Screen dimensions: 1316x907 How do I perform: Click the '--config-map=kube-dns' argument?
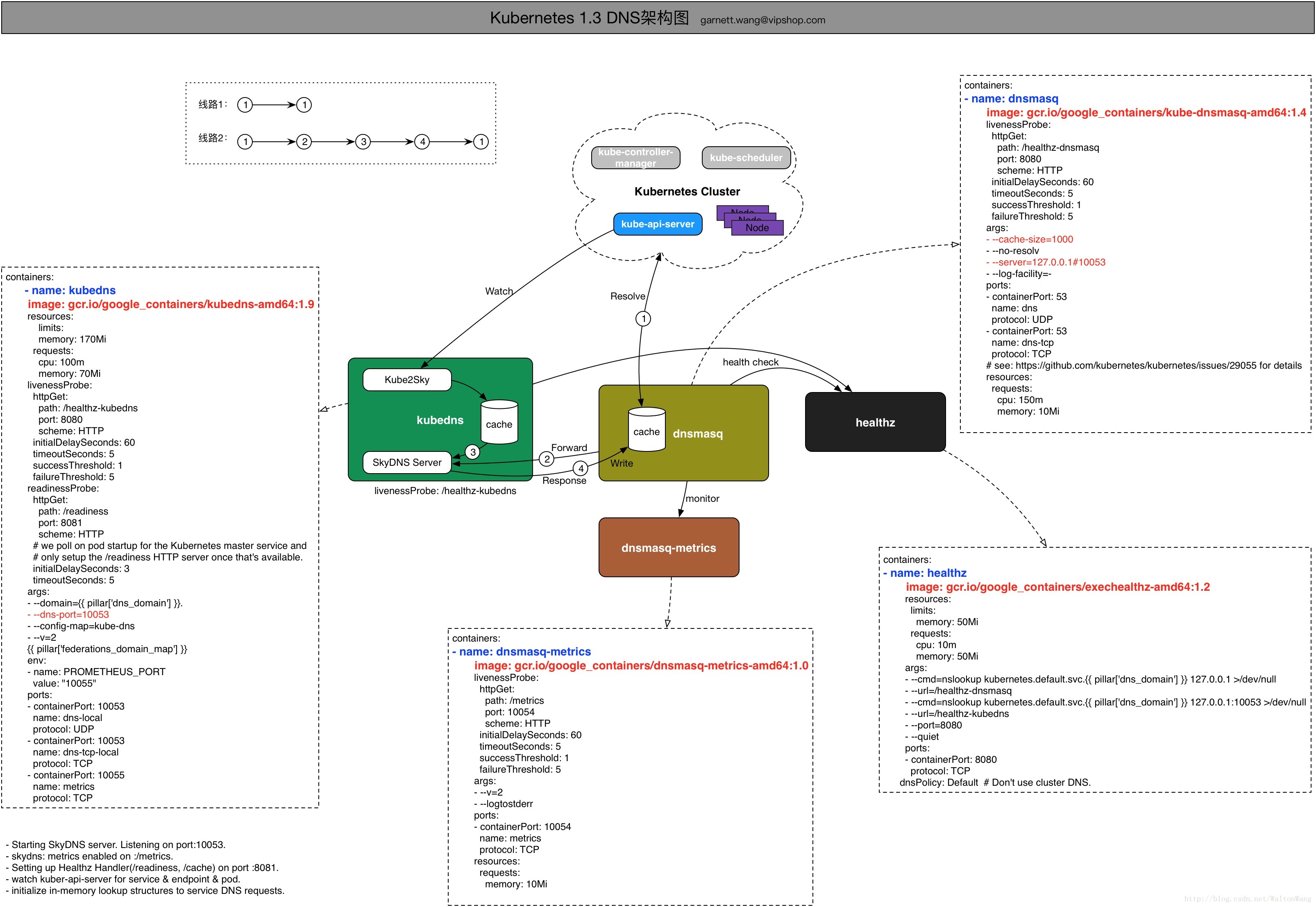tap(81, 626)
